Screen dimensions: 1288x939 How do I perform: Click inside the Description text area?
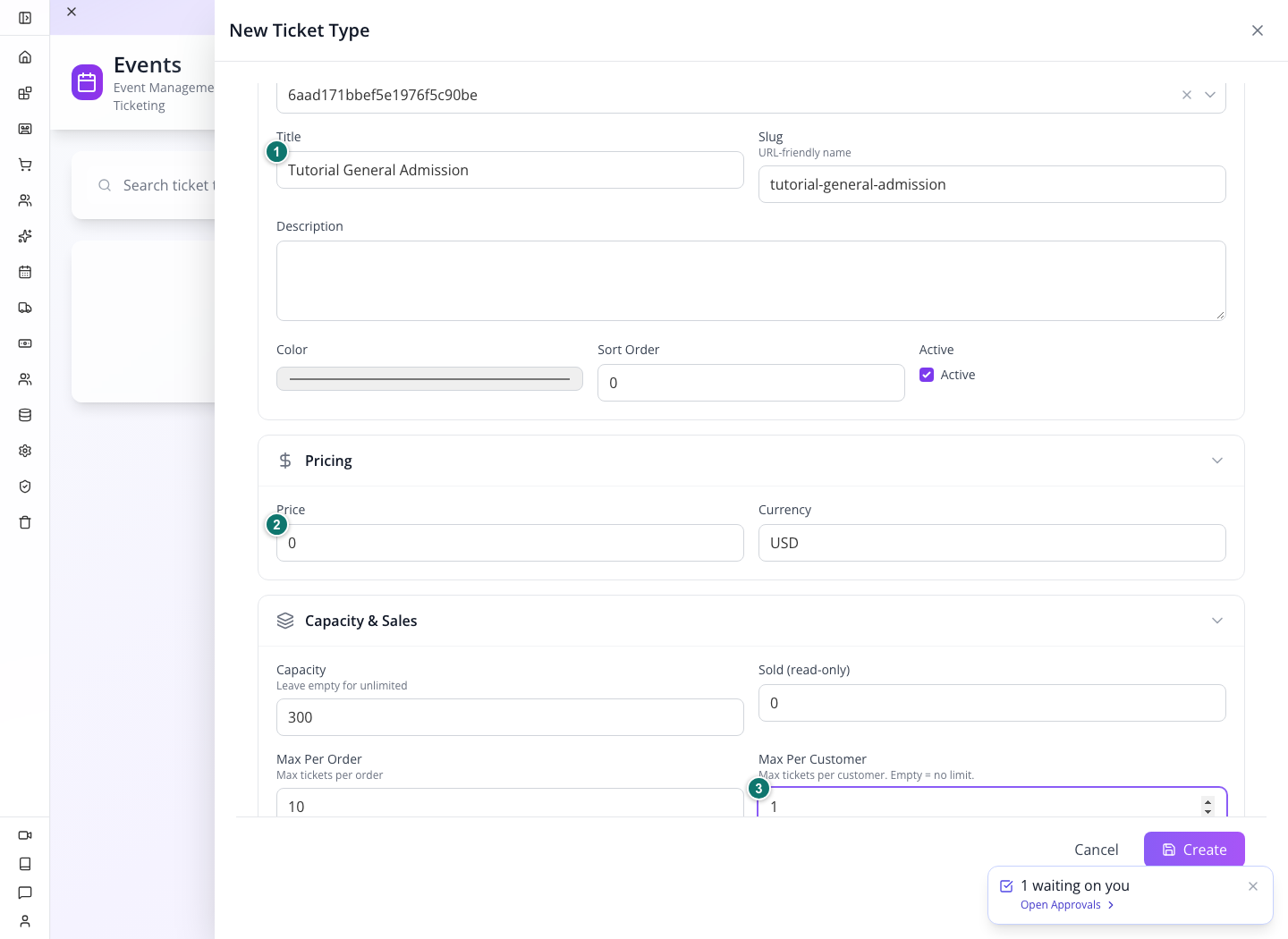click(x=751, y=281)
